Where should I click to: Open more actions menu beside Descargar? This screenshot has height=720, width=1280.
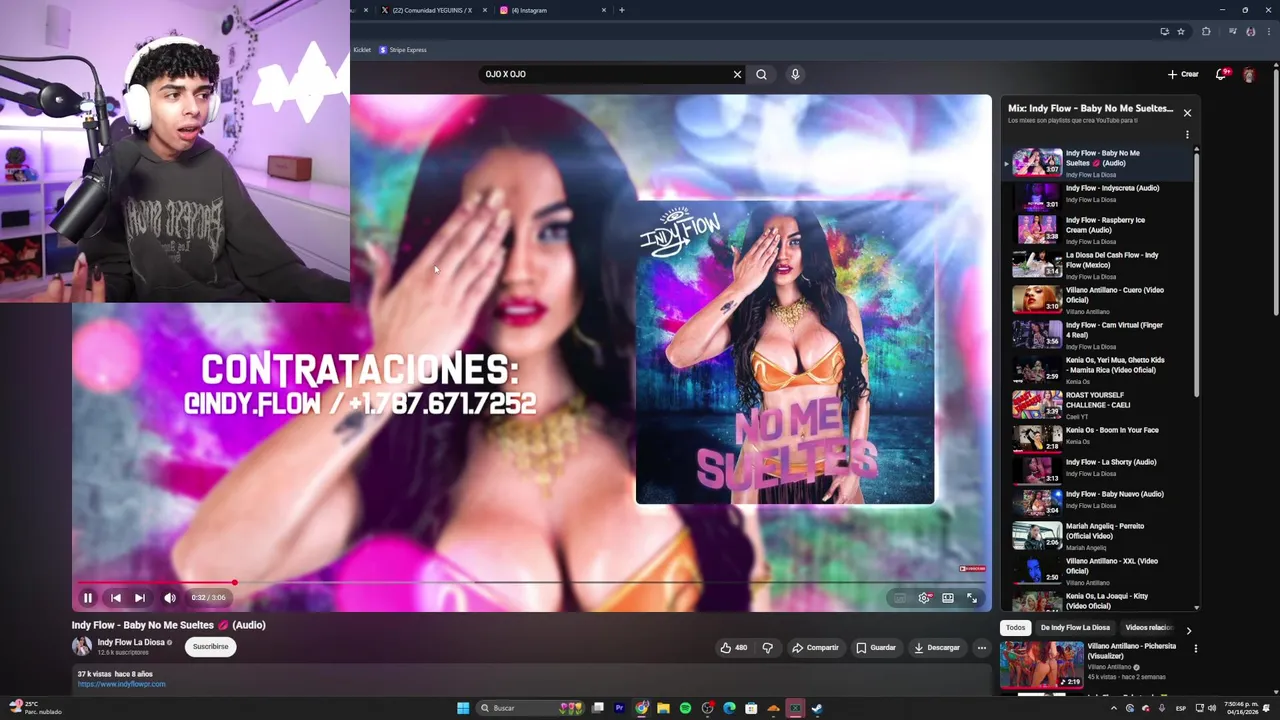point(982,648)
